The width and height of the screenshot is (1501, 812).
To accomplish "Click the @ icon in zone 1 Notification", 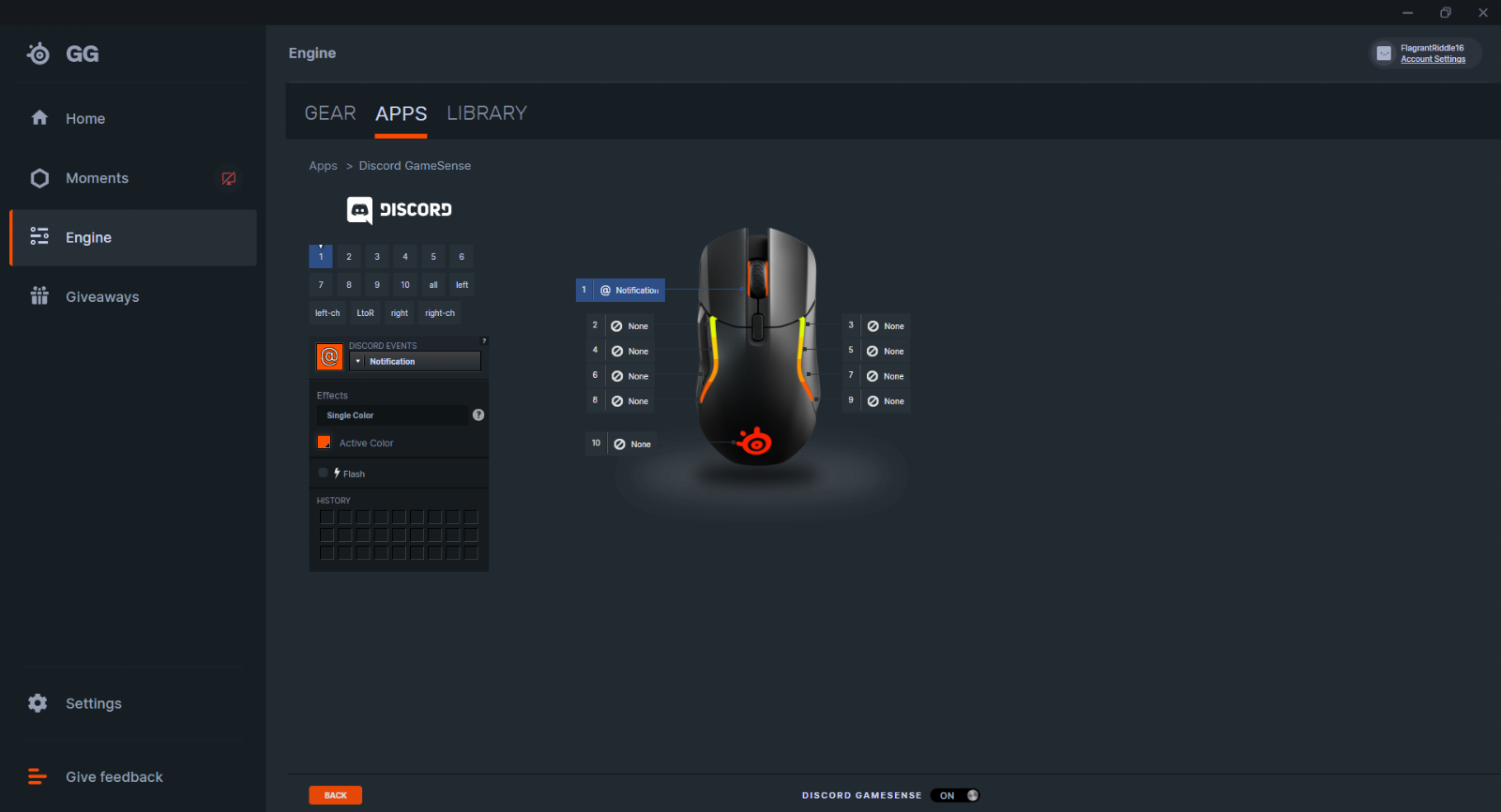I will 605,291.
